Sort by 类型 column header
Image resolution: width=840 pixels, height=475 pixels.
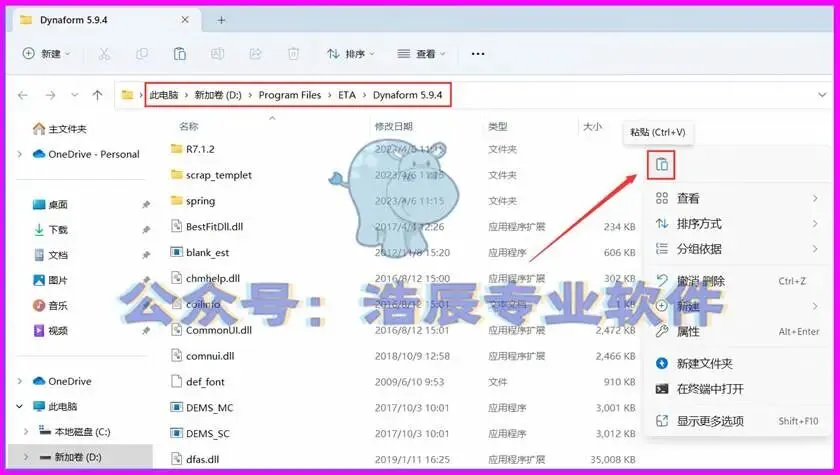point(498,126)
